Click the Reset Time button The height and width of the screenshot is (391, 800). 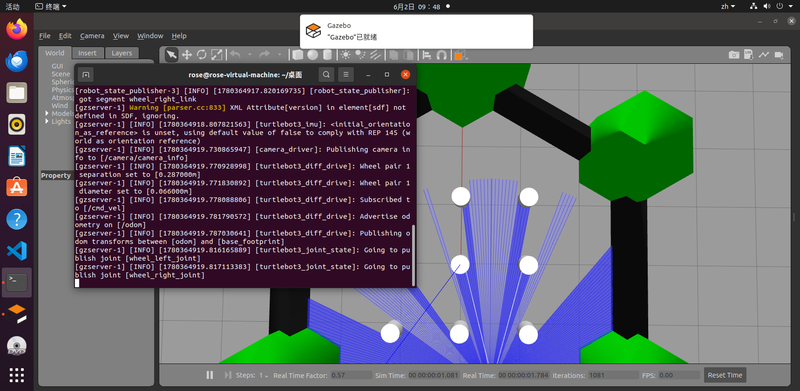[724, 375]
